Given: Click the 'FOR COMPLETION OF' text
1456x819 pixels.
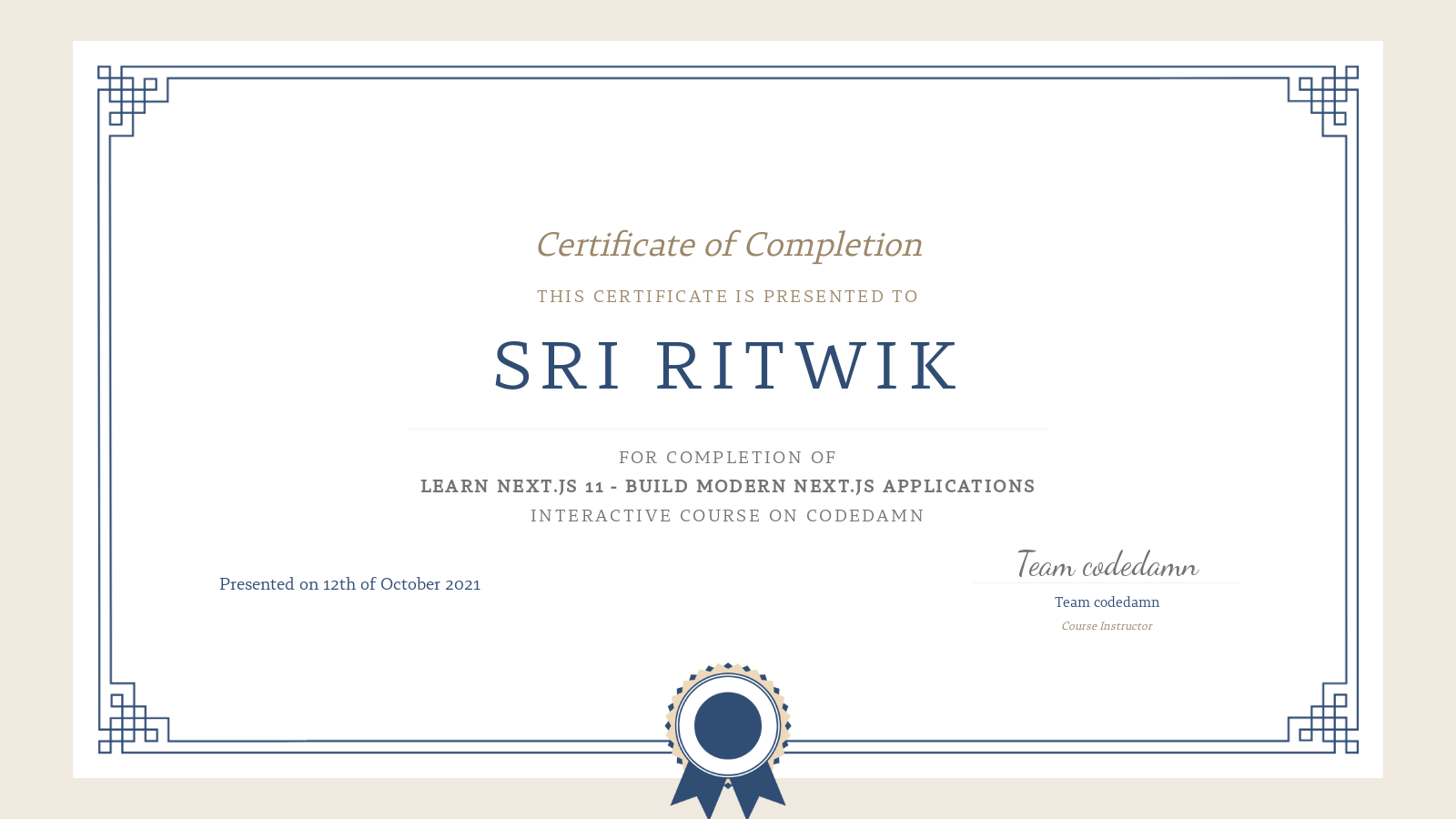Looking at the screenshot, I should click(x=728, y=458).
